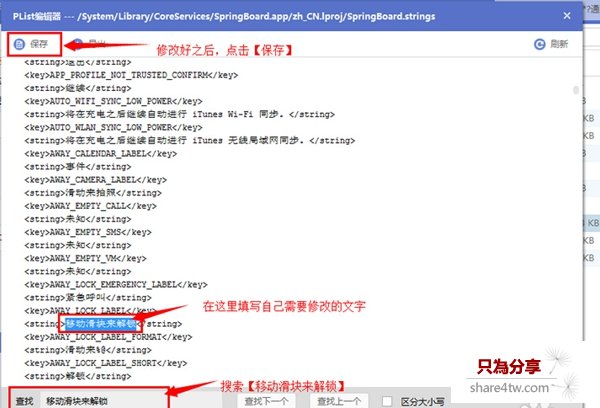The width and height of the screenshot is (600, 408).
Task: Click the file path in the title bar
Action: click(256, 16)
